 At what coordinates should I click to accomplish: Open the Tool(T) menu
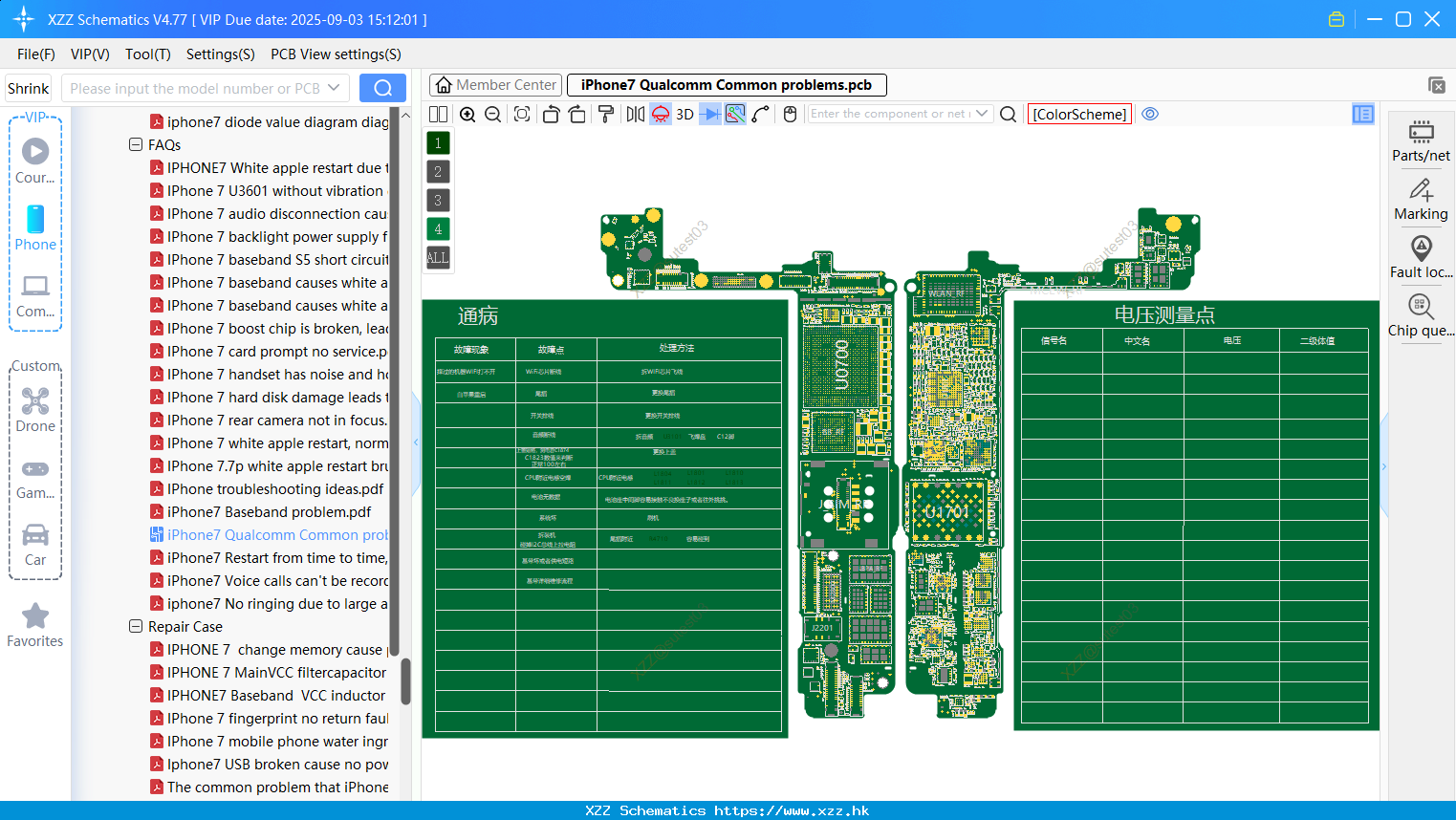tap(148, 54)
